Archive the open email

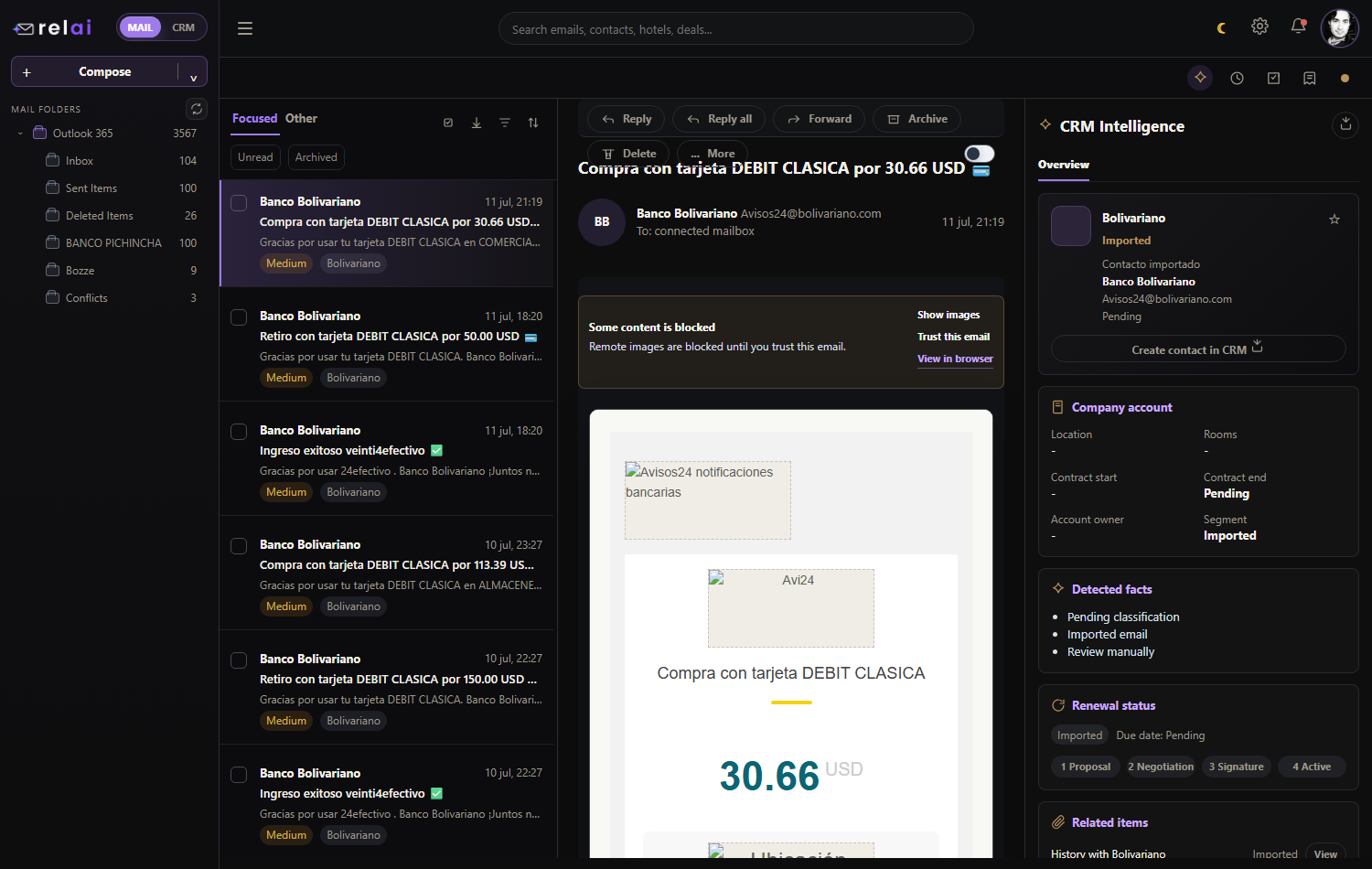pos(918,119)
